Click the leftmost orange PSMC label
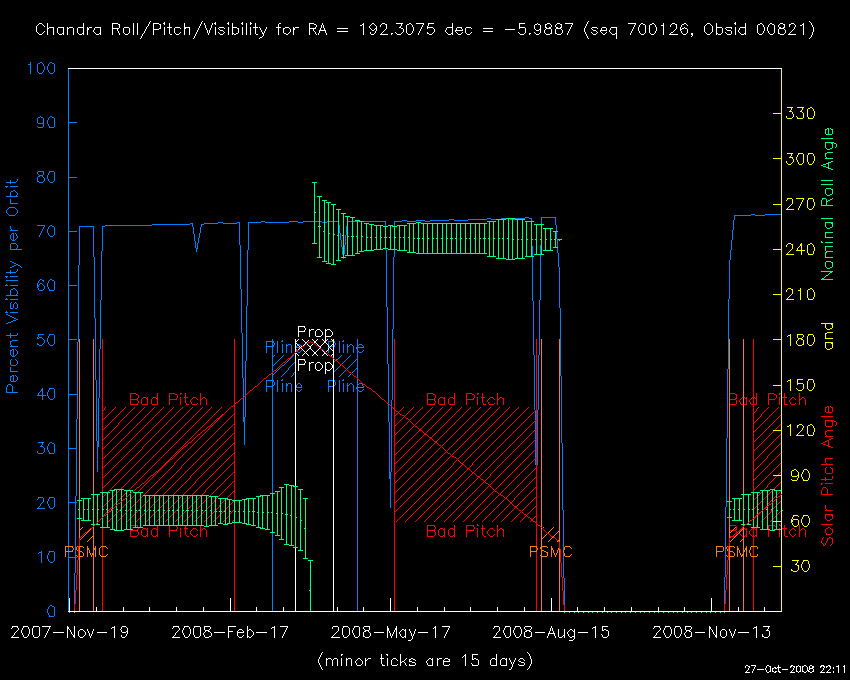The width and height of the screenshot is (850, 680). 86,552
